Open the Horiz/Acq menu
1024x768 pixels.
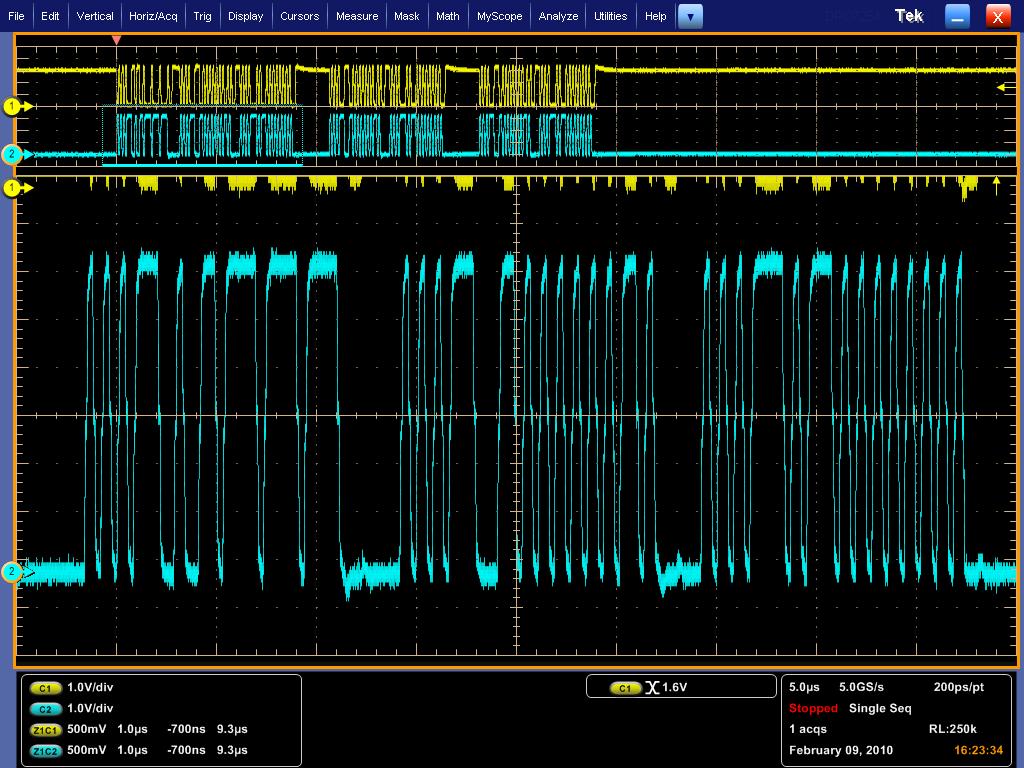(154, 16)
